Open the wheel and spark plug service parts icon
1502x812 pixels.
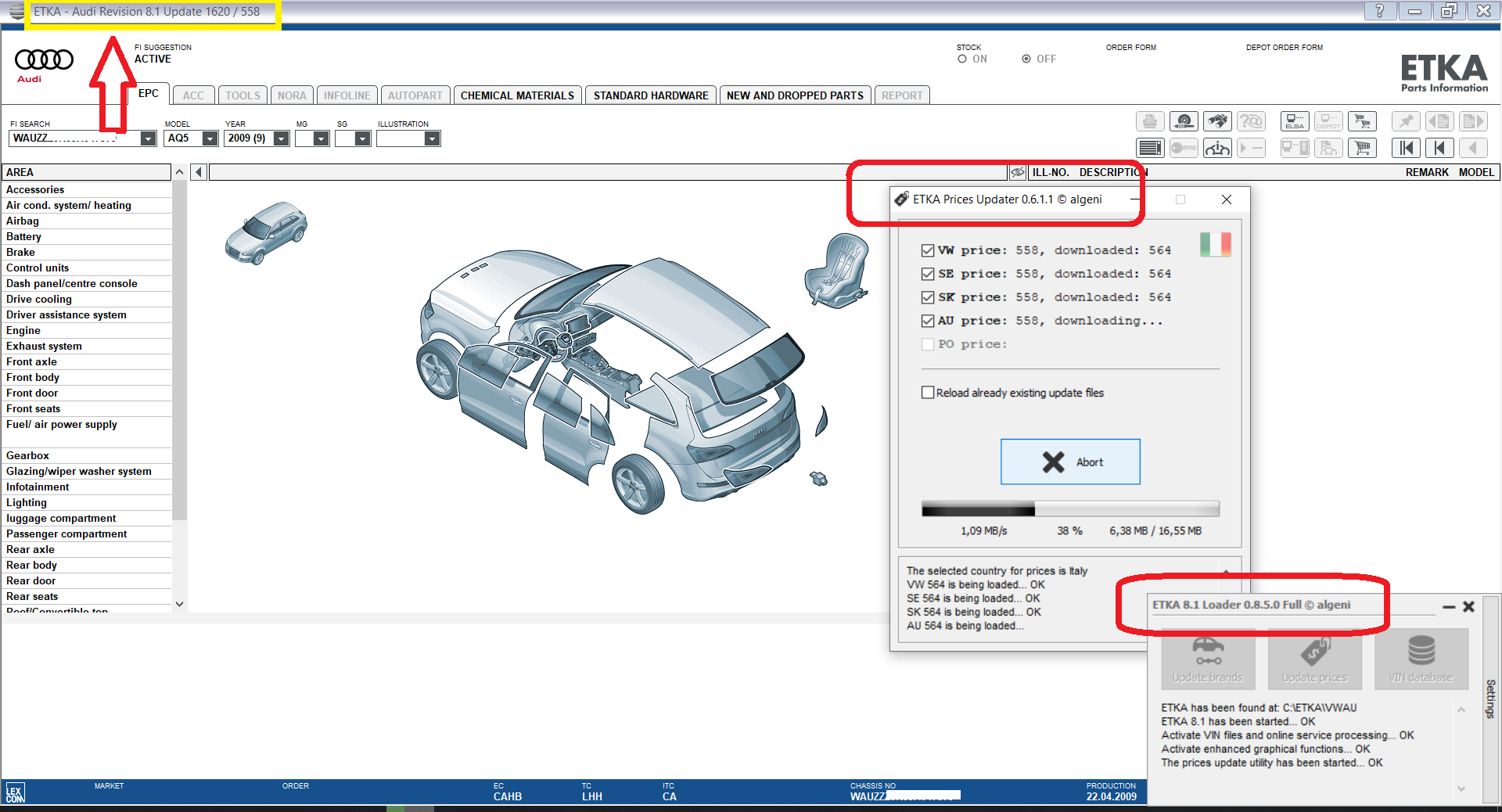click(1184, 121)
